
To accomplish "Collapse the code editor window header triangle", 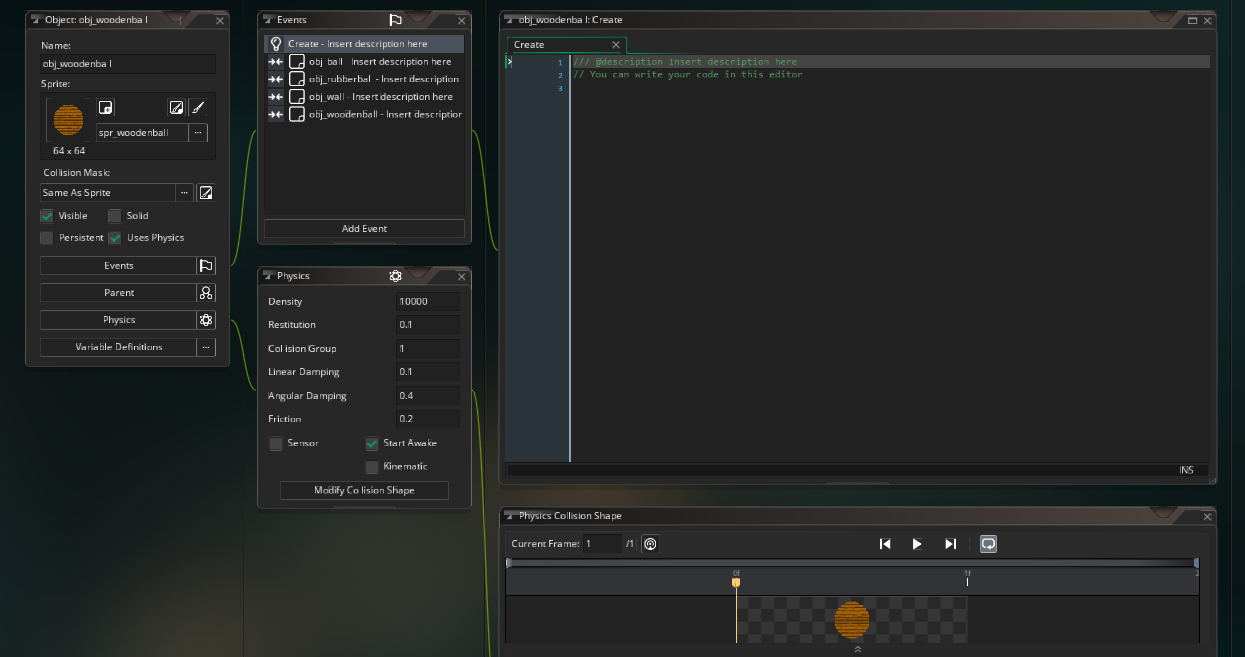I will (x=510, y=19).
